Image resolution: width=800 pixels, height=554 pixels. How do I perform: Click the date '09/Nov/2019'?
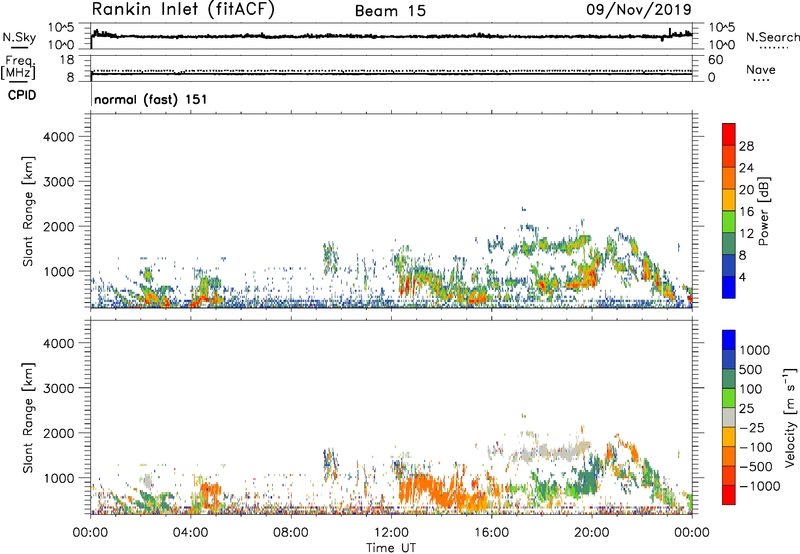point(639,9)
